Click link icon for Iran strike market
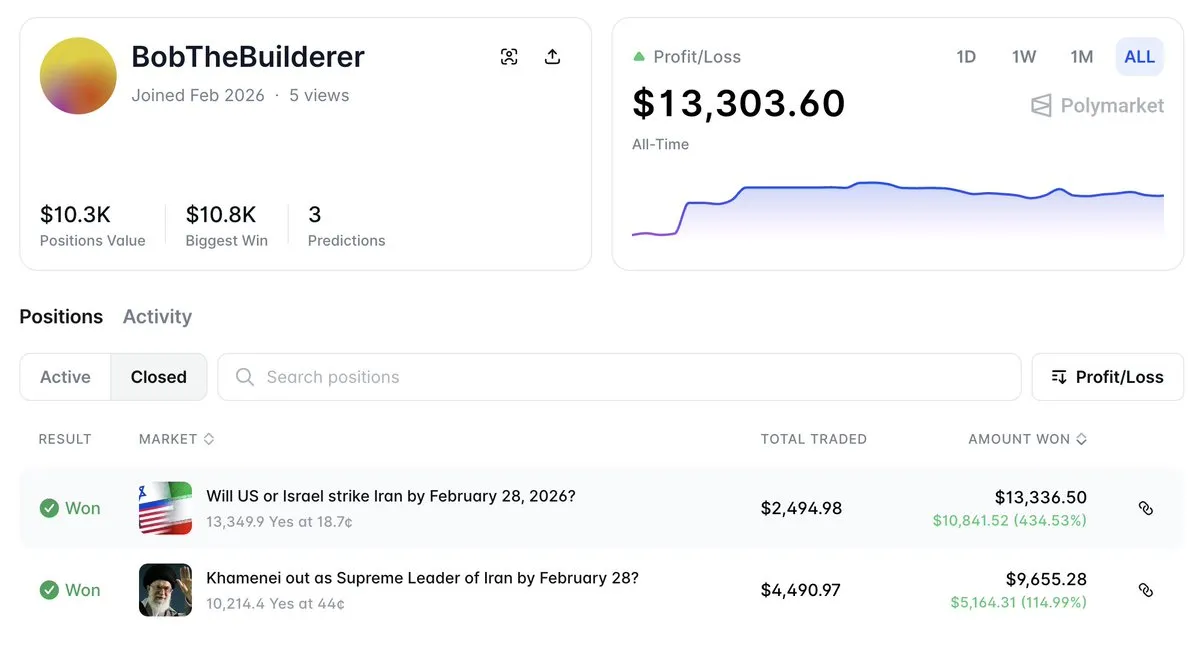This screenshot has width=1200, height=649. [x=1146, y=508]
